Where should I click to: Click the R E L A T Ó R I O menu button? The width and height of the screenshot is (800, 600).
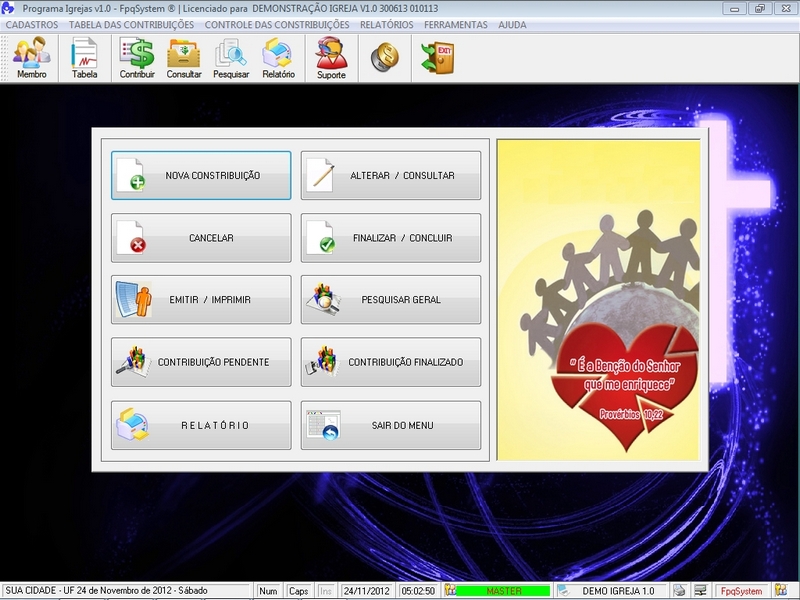click(x=201, y=425)
